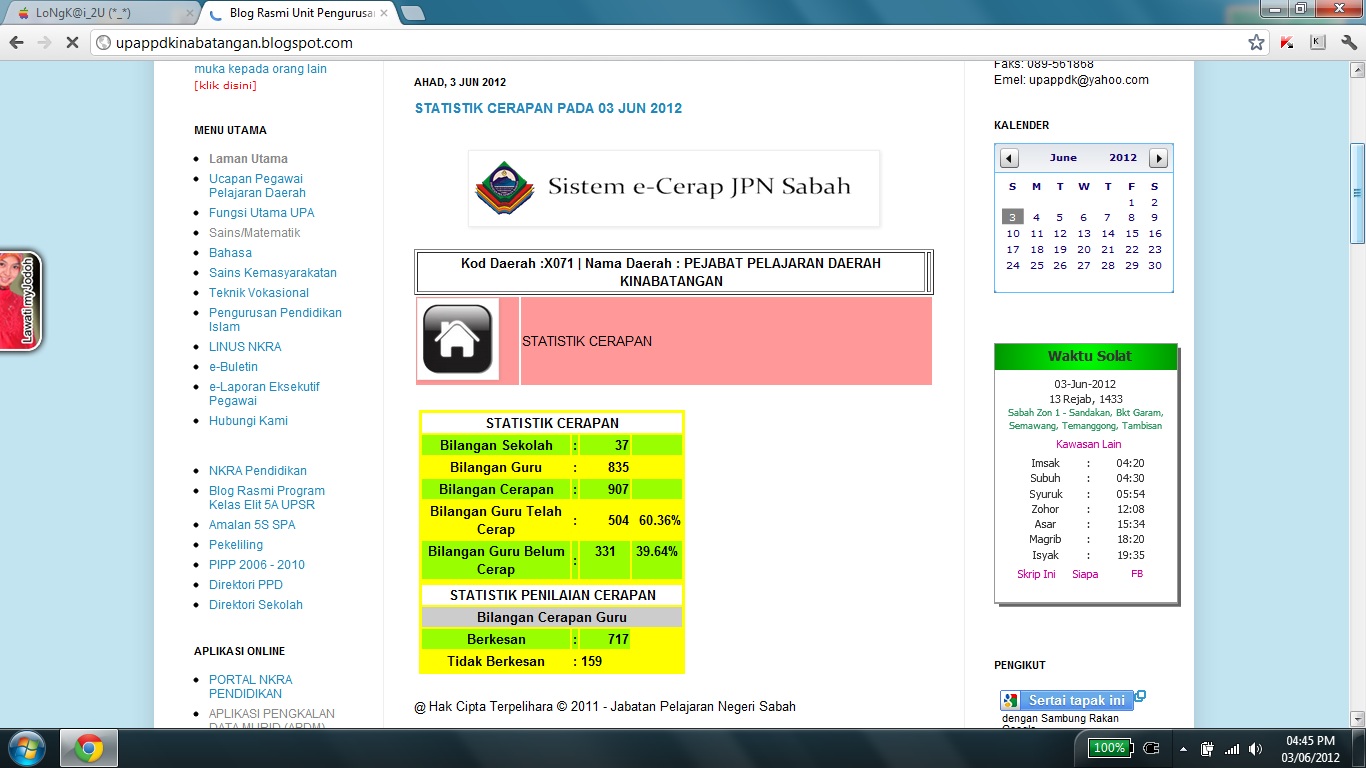This screenshot has height=768, width=1366.
Task: Click the page vertical scrollbar thumb
Action: coord(1357,193)
